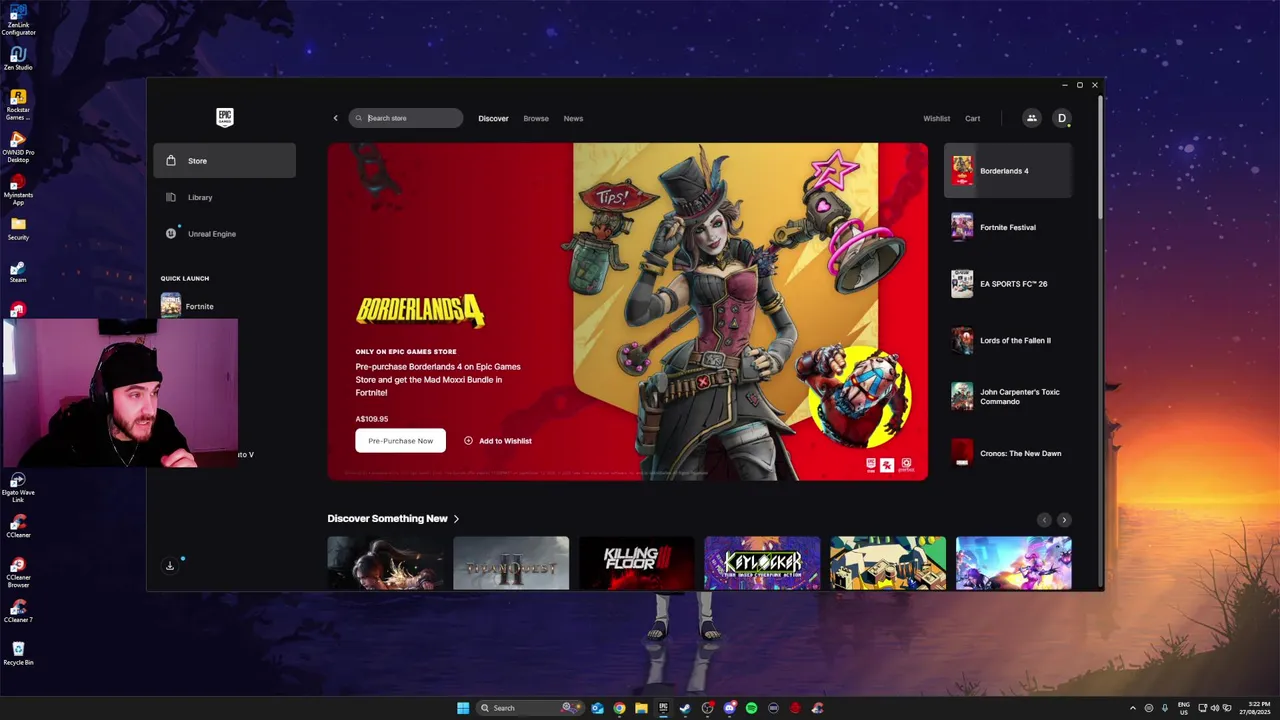Switch to the Browse tab

pos(536,118)
